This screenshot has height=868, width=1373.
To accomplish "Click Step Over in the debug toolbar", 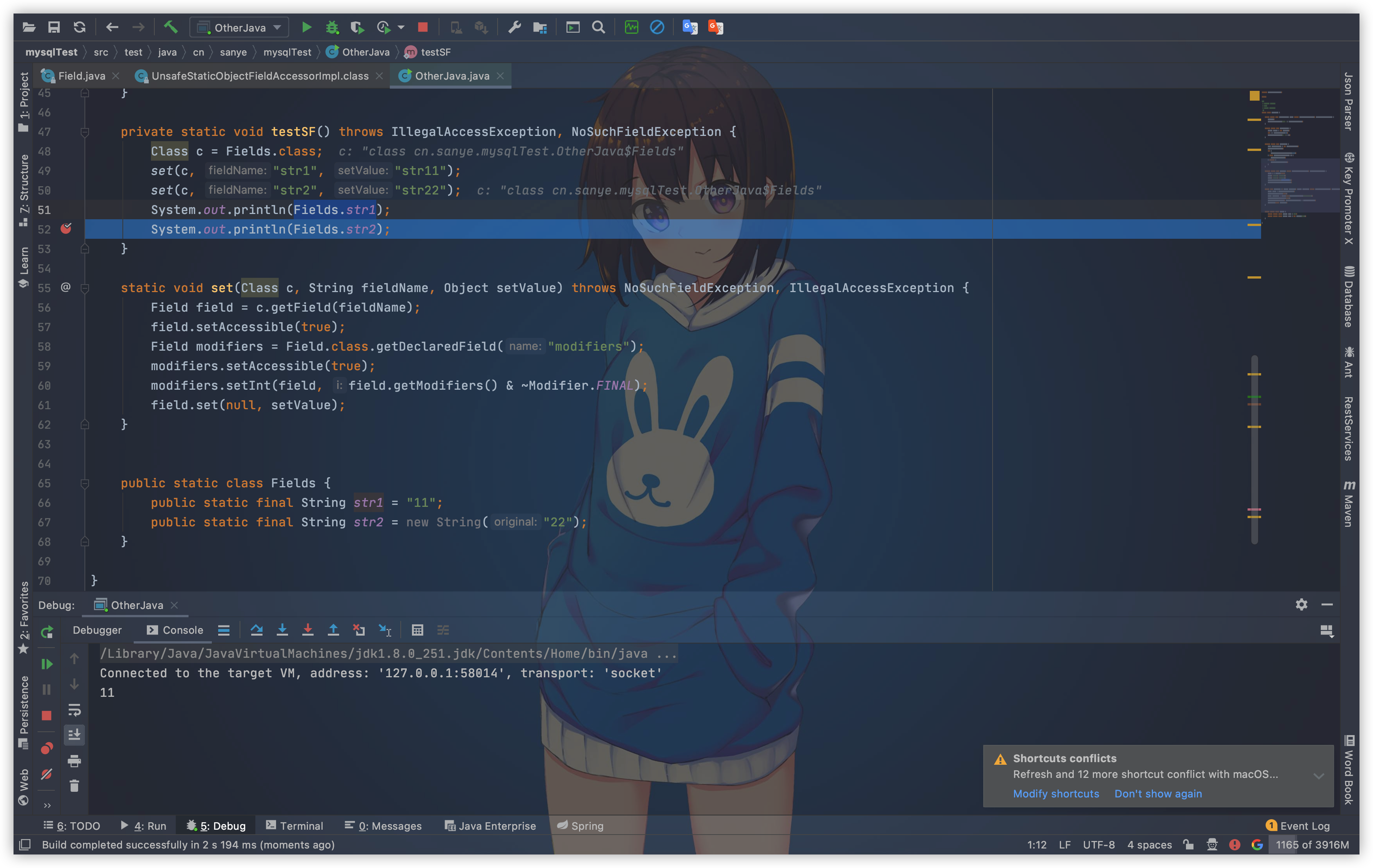I will coord(256,630).
